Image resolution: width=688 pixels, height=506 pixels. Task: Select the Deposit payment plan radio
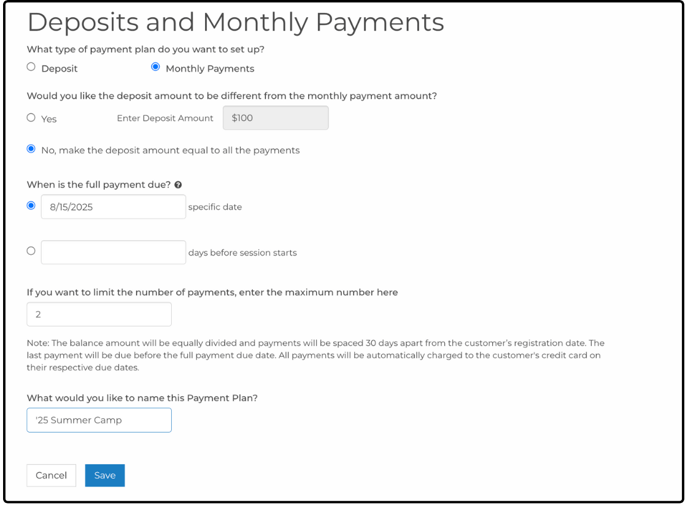click(31, 67)
